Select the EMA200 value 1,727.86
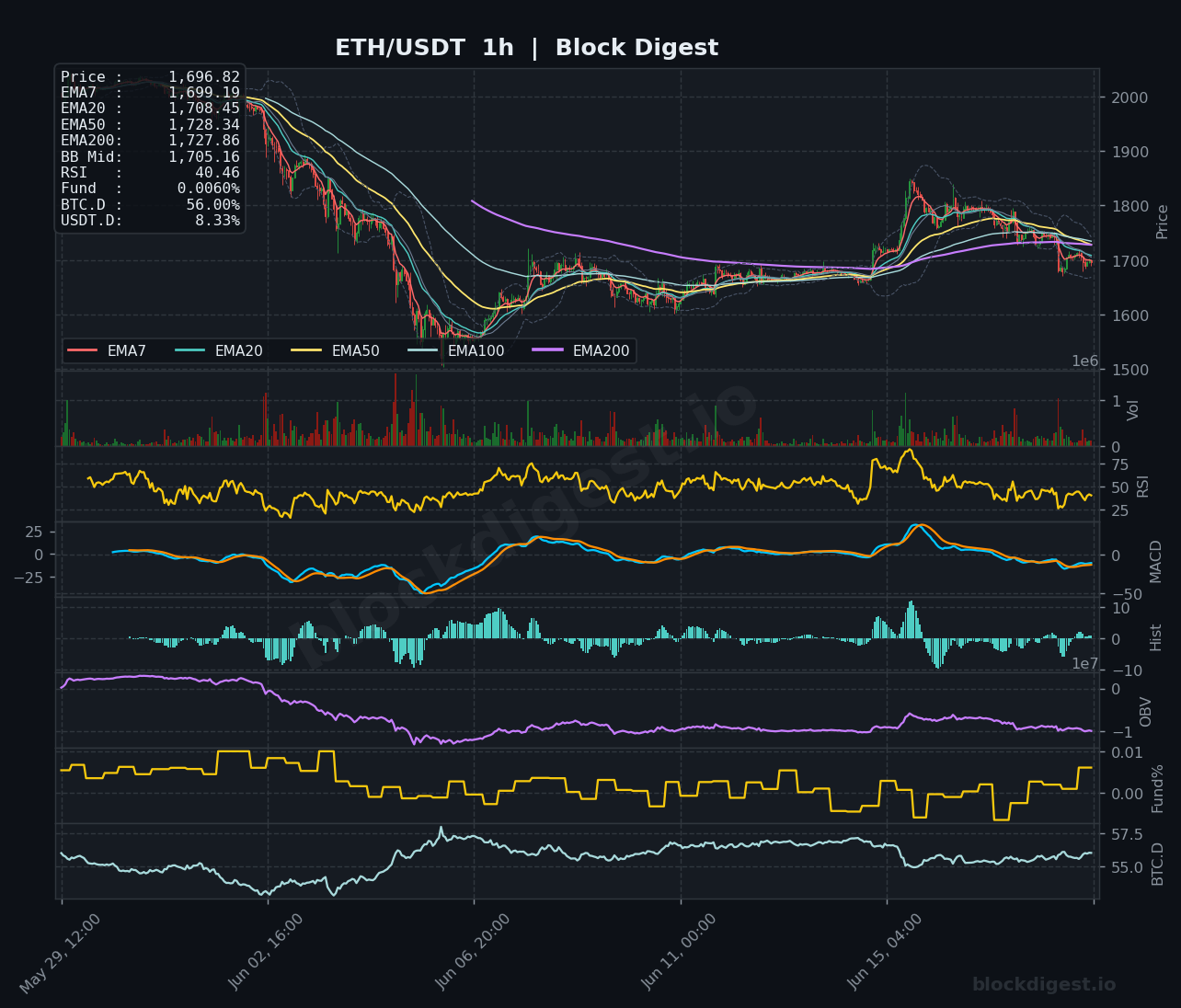 click(204, 141)
